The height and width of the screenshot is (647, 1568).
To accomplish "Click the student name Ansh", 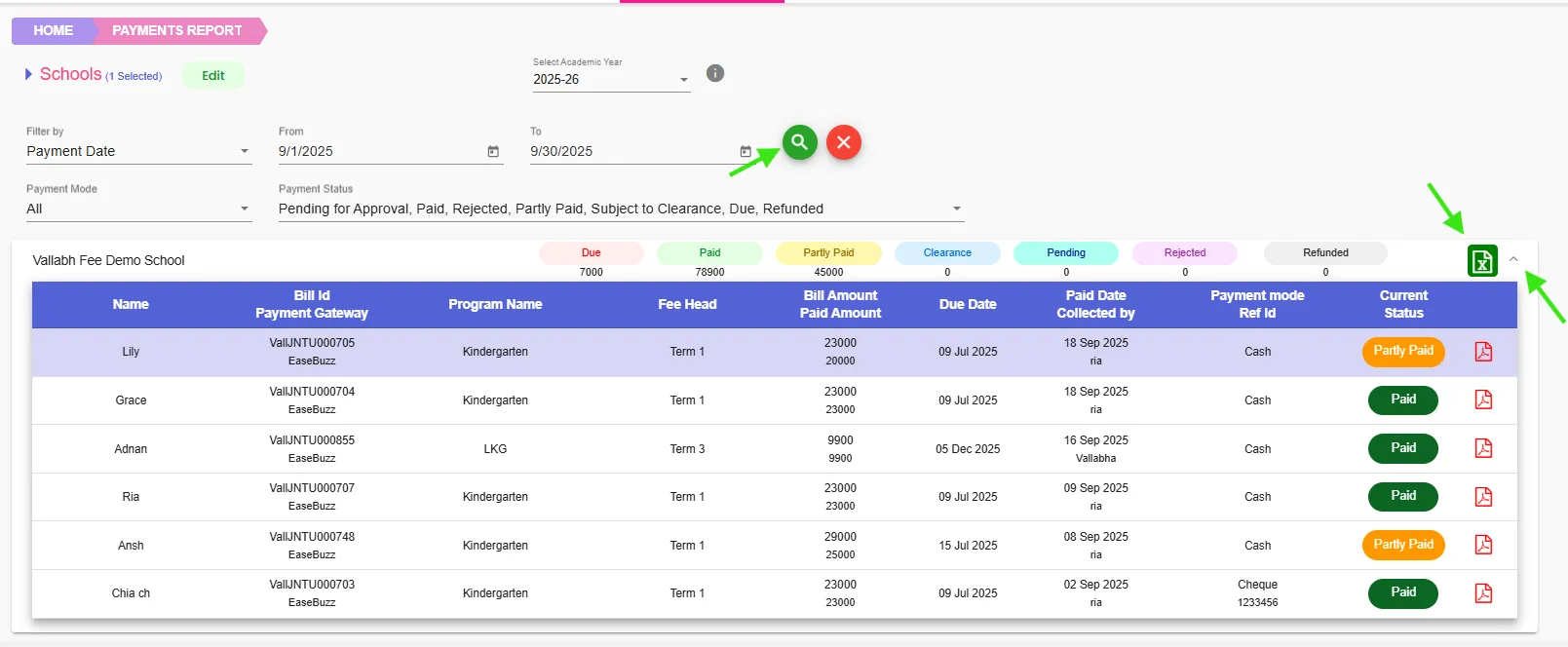I will pyautogui.click(x=131, y=546).
